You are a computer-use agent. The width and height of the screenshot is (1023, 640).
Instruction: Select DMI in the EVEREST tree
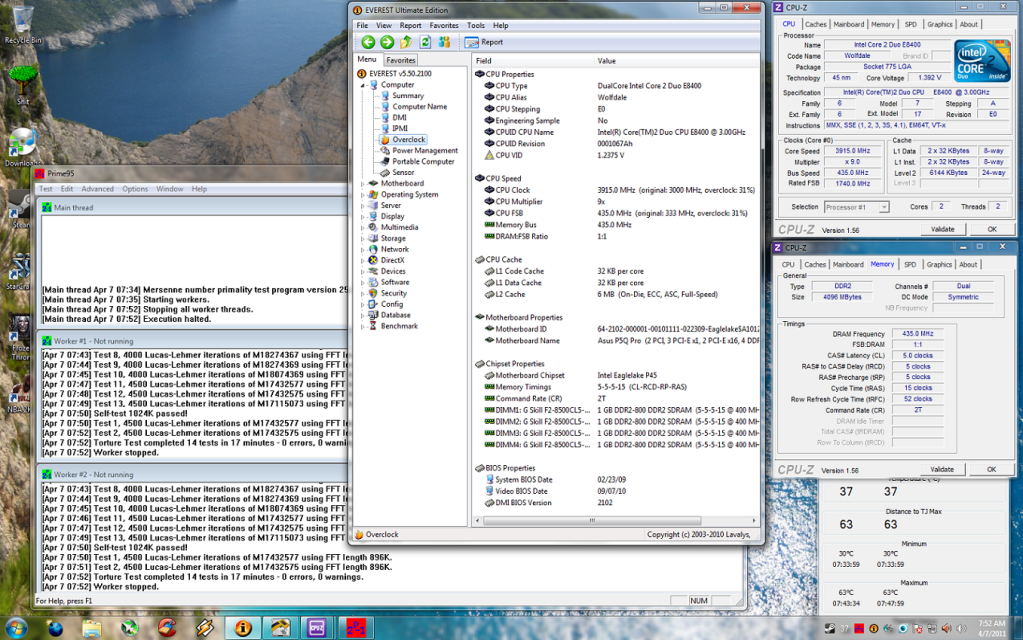[399, 118]
